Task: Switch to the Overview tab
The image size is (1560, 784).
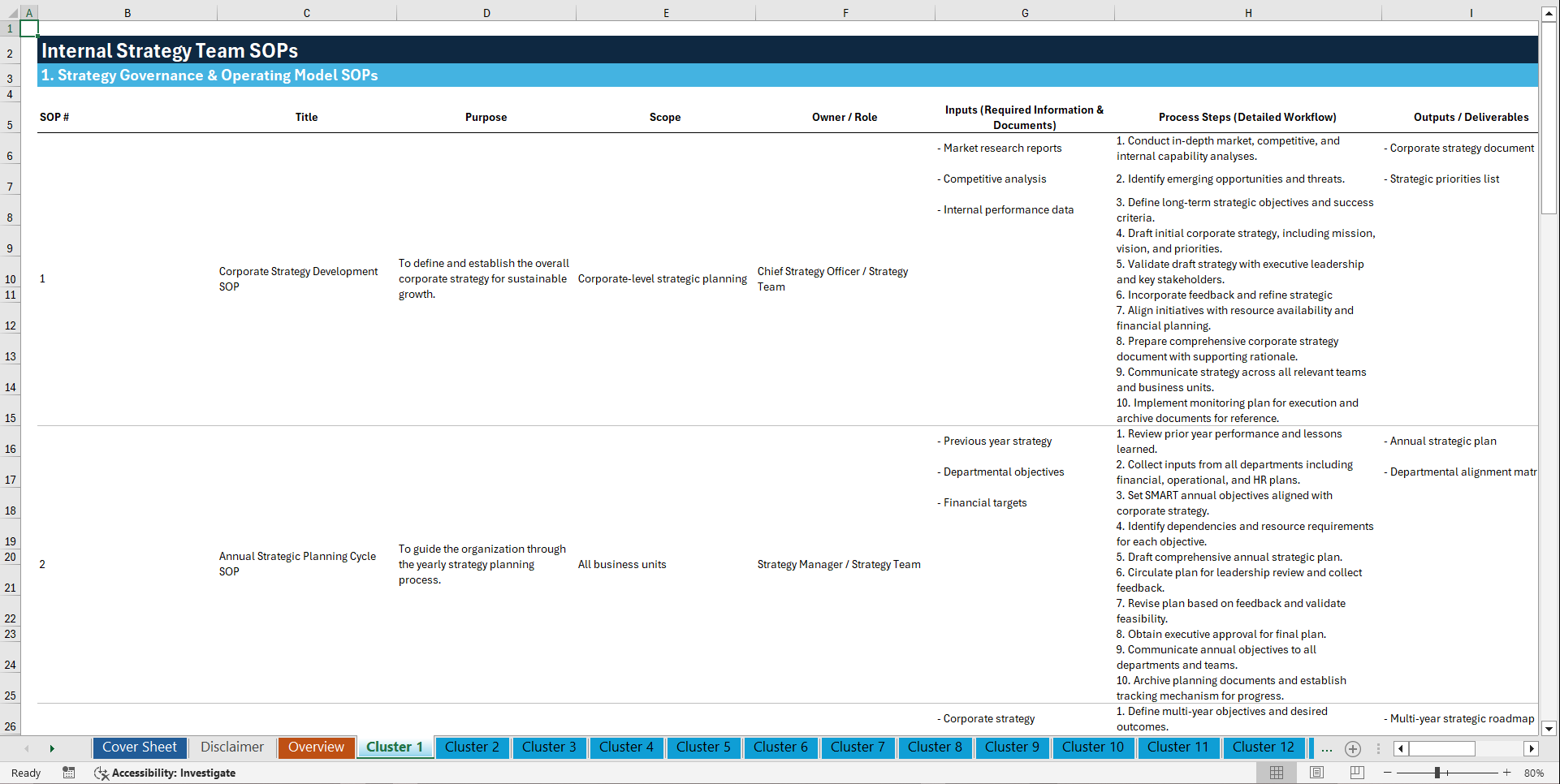Action: click(316, 747)
